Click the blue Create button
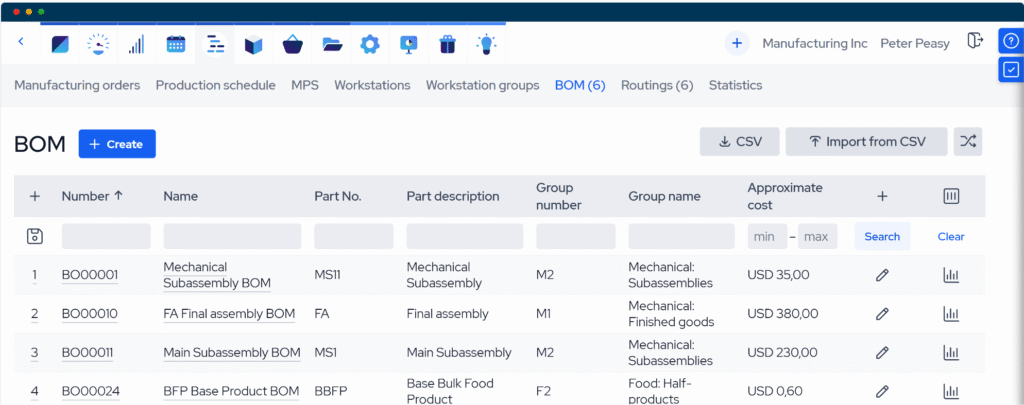The height and width of the screenshot is (405, 1024). (x=117, y=144)
